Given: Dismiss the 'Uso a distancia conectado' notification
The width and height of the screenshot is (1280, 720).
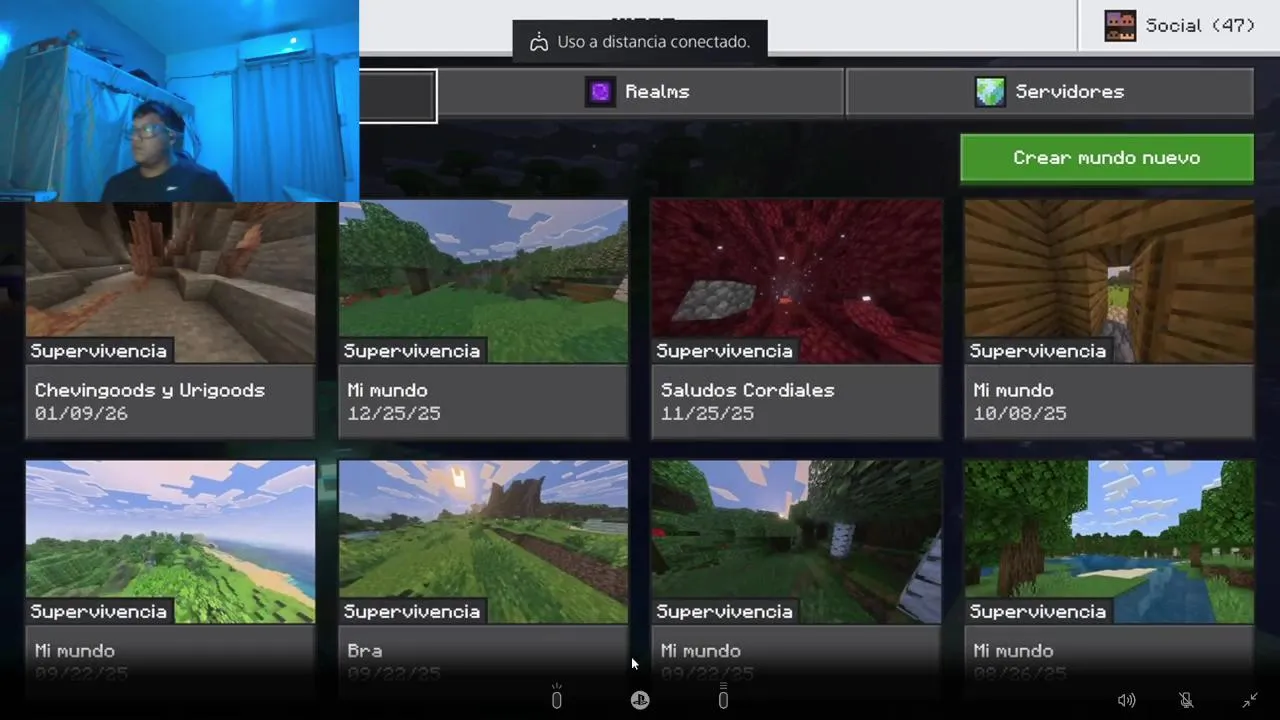Looking at the screenshot, I should [x=640, y=42].
